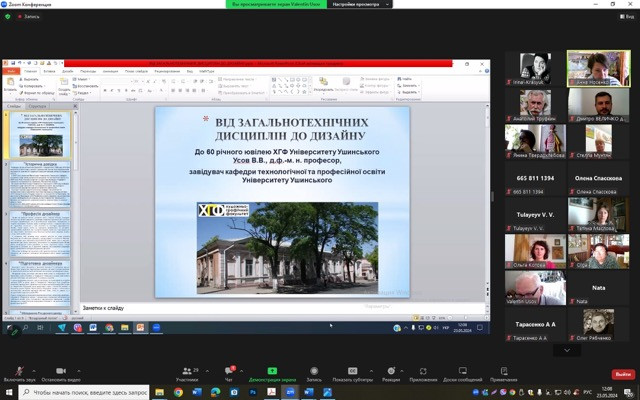Select Anna's highlighted video thumbnail
This screenshot has width=640, height=400.
pyautogui.click(x=598, y=69)
